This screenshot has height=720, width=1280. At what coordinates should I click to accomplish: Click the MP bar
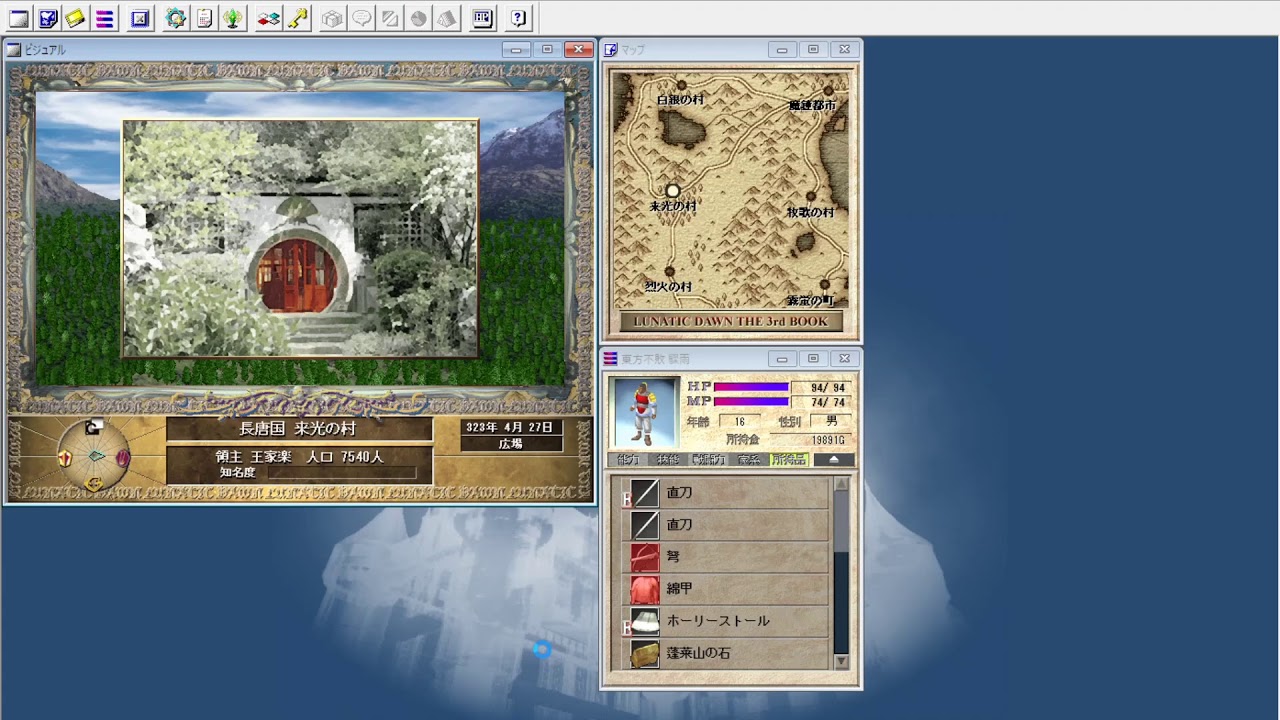pyautogui.click(x=752, y=401)
